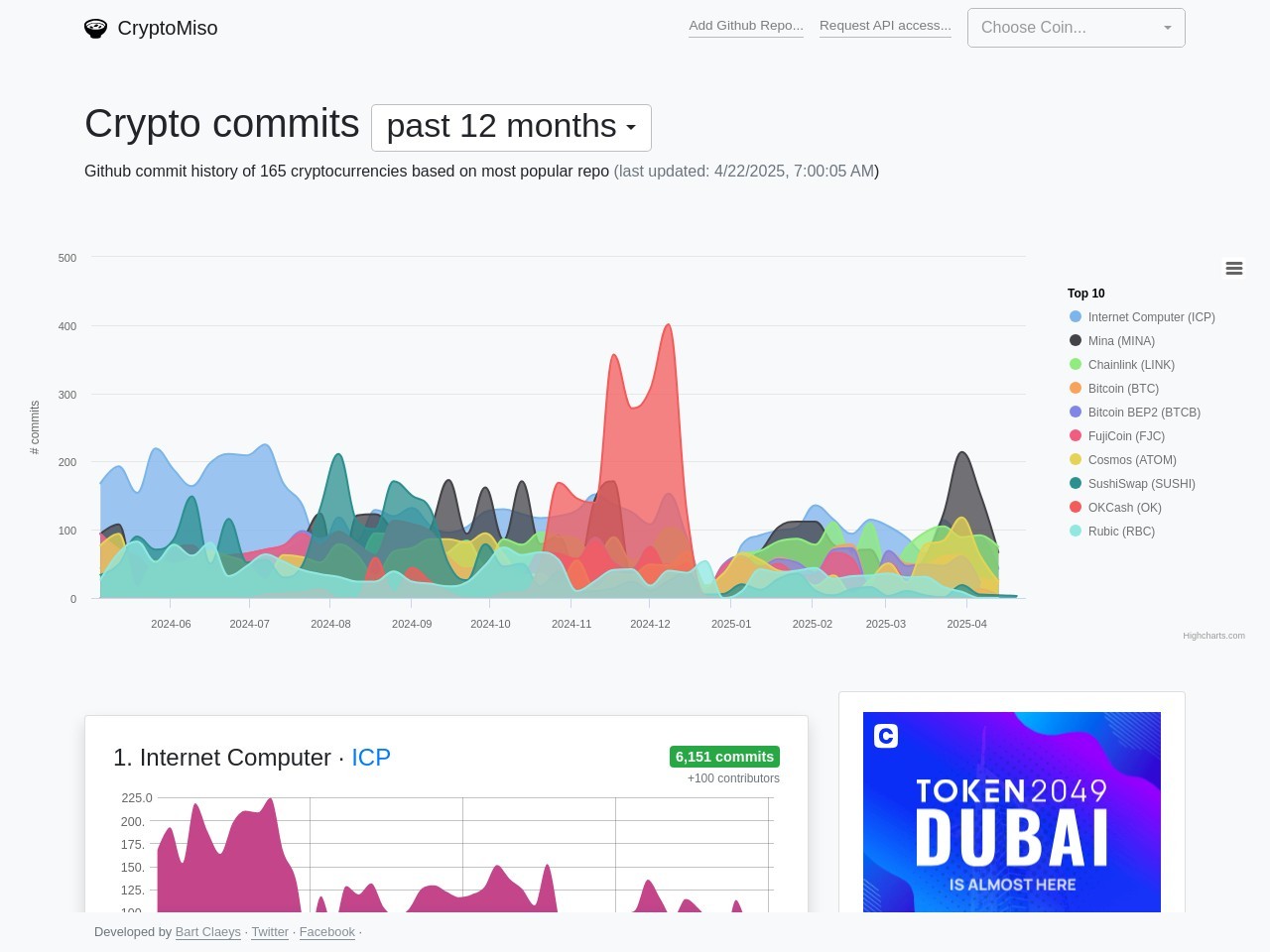This screenshot has width=1270, height=952.
Task: Open the ICP repository link
Action: pyautogui.click(x=371, y=757)
